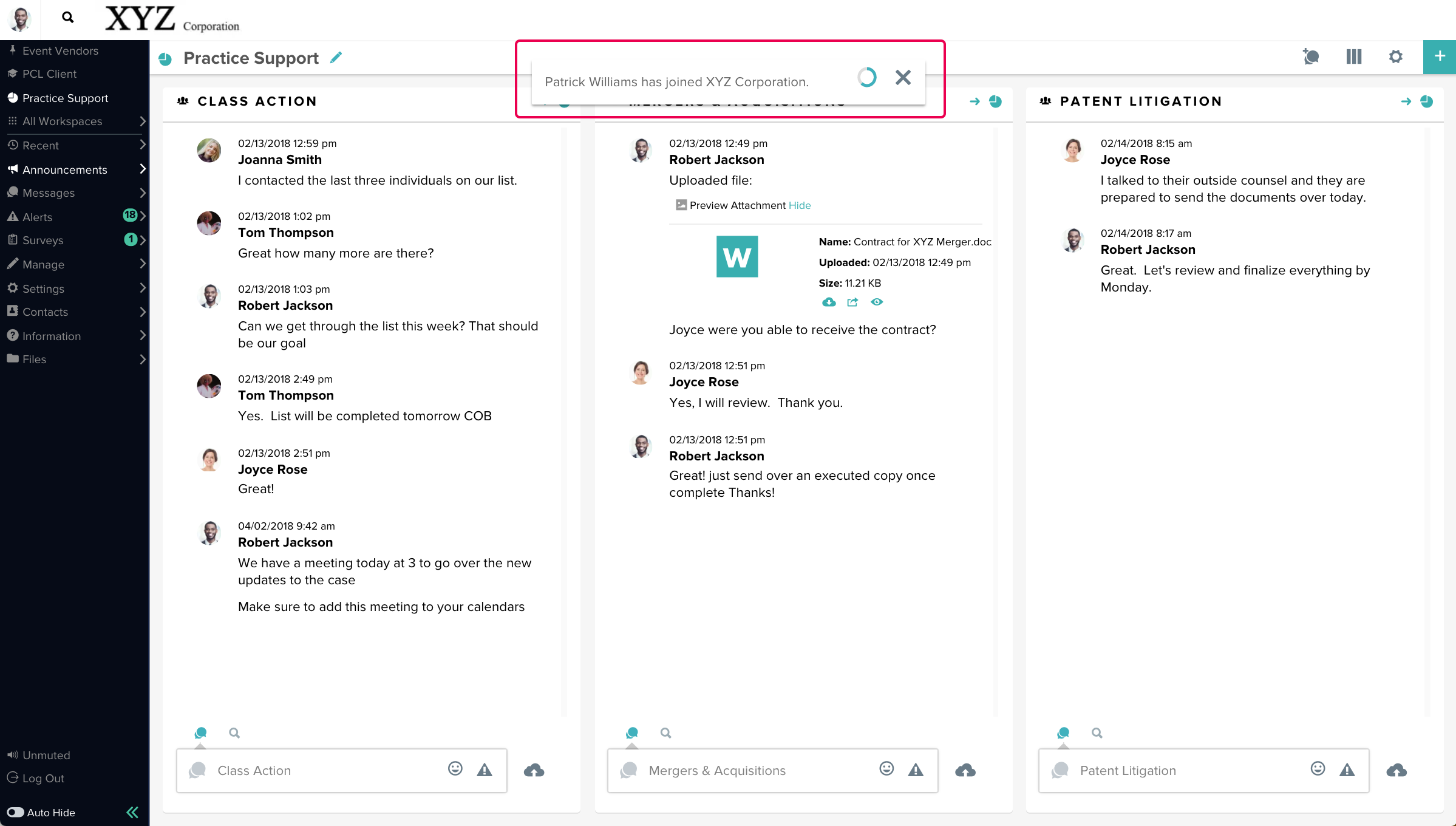Open the user profile avatar
This screenshot has width=1456, height=826.
pos(21,19)
